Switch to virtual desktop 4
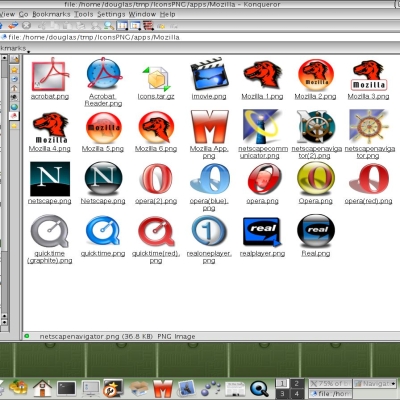This screenshot has height=400, width=400. [296, 393]
